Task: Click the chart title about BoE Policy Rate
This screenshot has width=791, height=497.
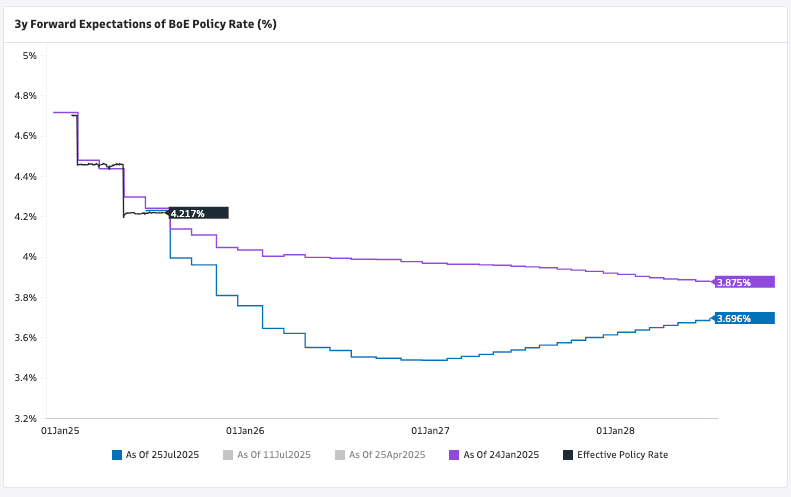Action: [145, 23]
